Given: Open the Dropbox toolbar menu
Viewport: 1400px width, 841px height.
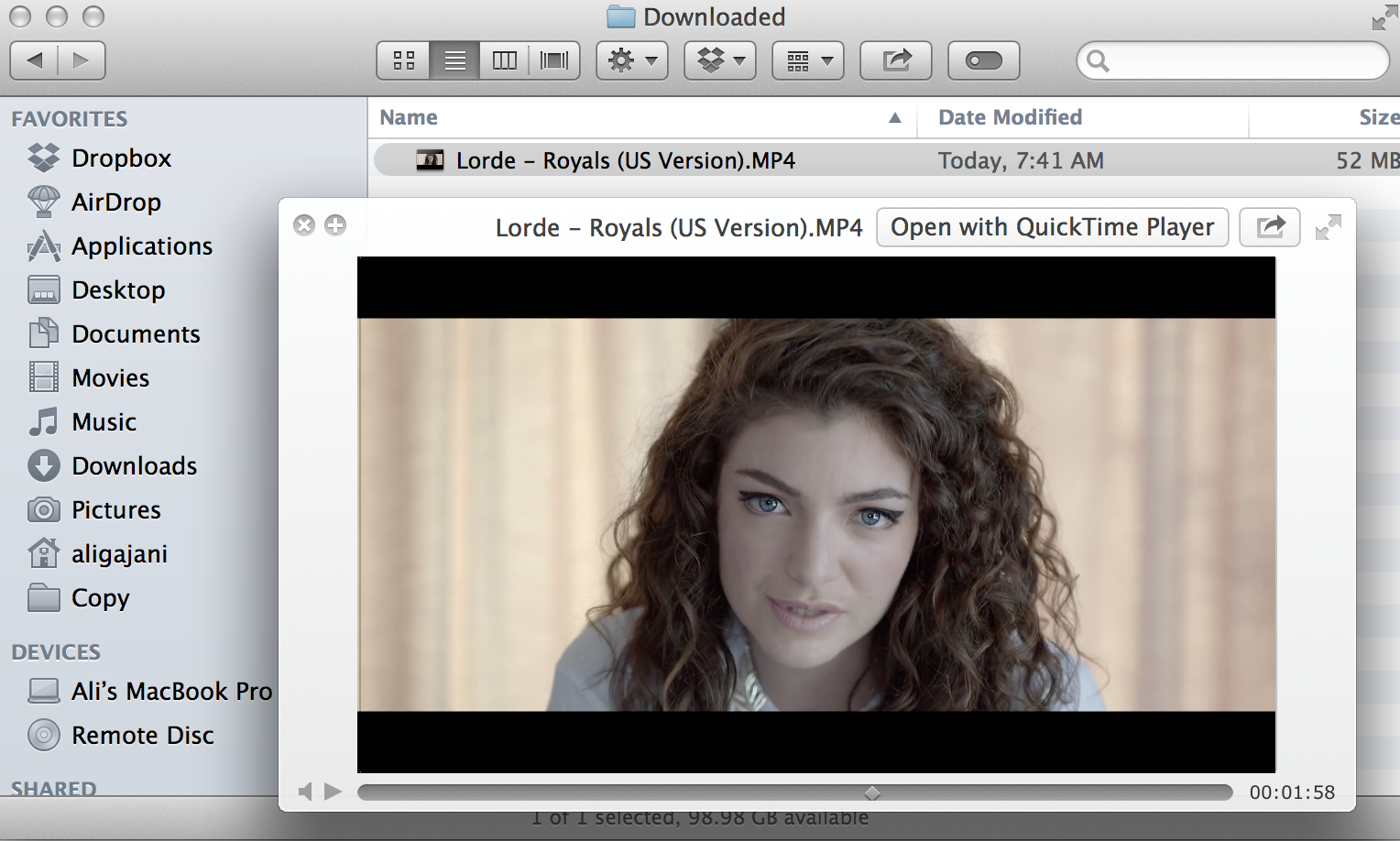Looking at the screenshot, I should (x=720, y=60).
